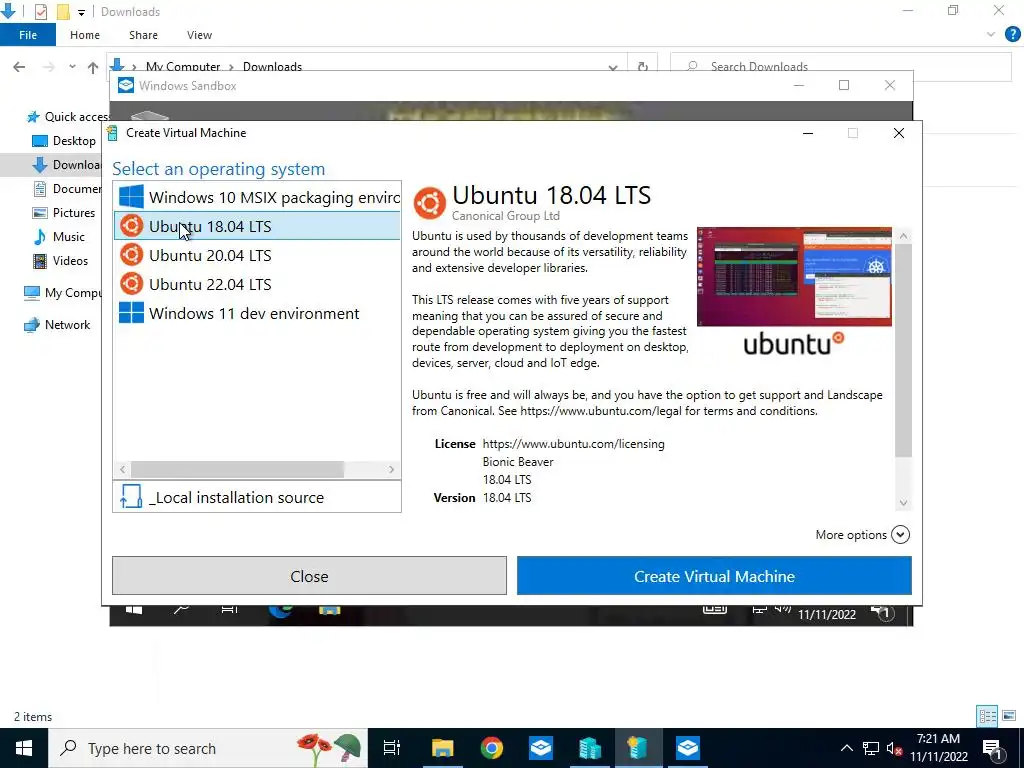Viewport: 1024px width, 768px height.
Task: Open Google Chrome from the taskbar
Action: [492, 748]
